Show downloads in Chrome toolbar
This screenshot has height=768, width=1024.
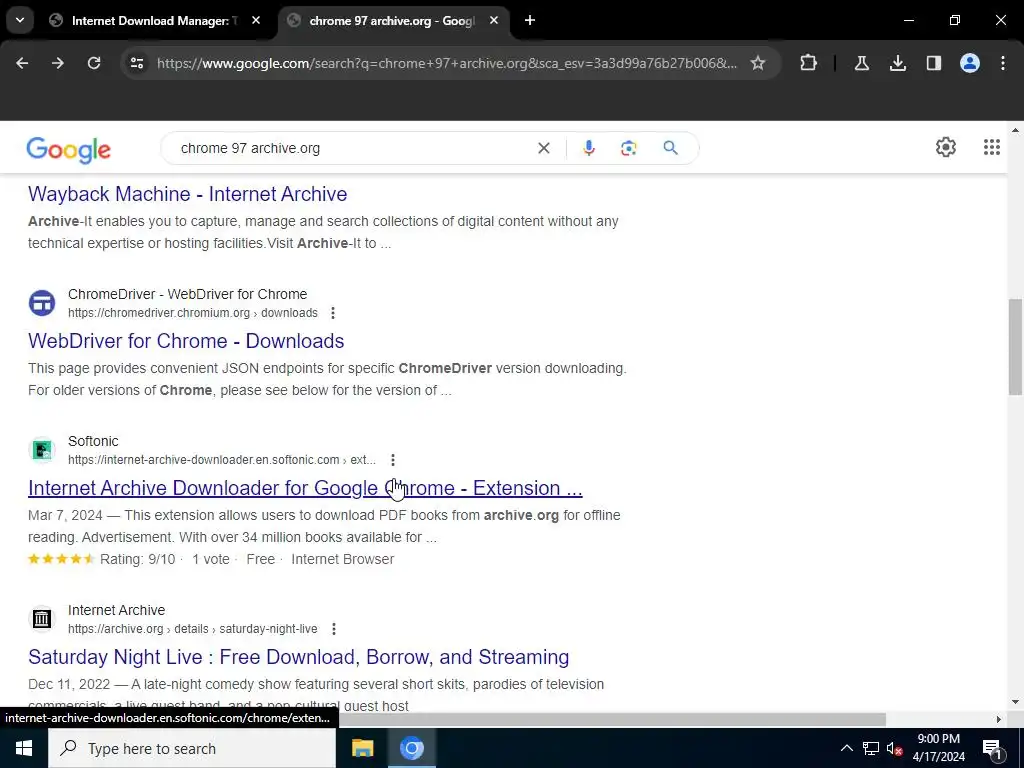pyautogui.click(x=898, y=63)
